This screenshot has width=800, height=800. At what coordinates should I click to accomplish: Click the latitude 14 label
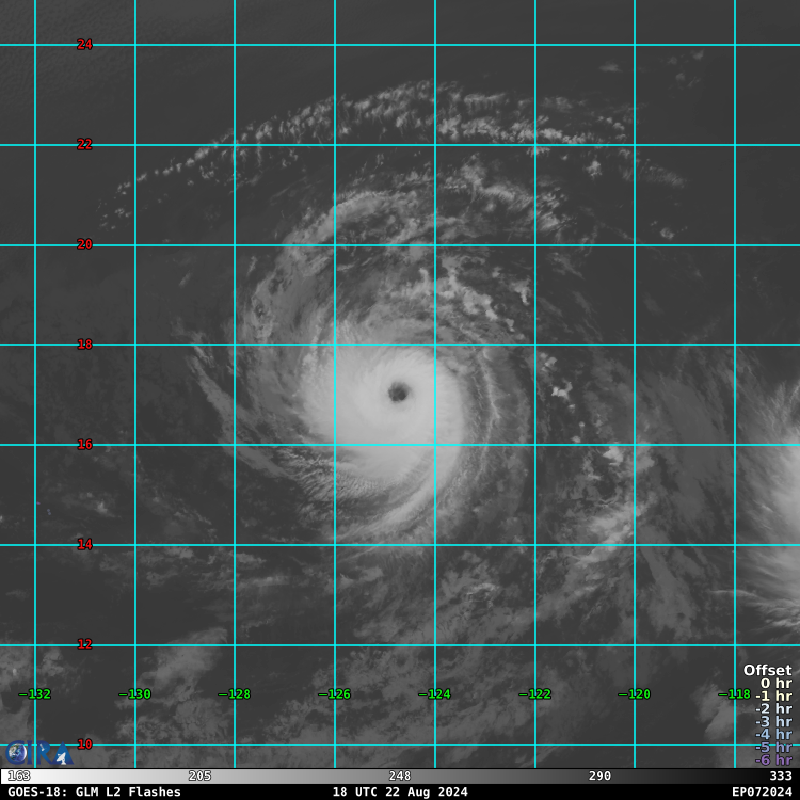85,545
